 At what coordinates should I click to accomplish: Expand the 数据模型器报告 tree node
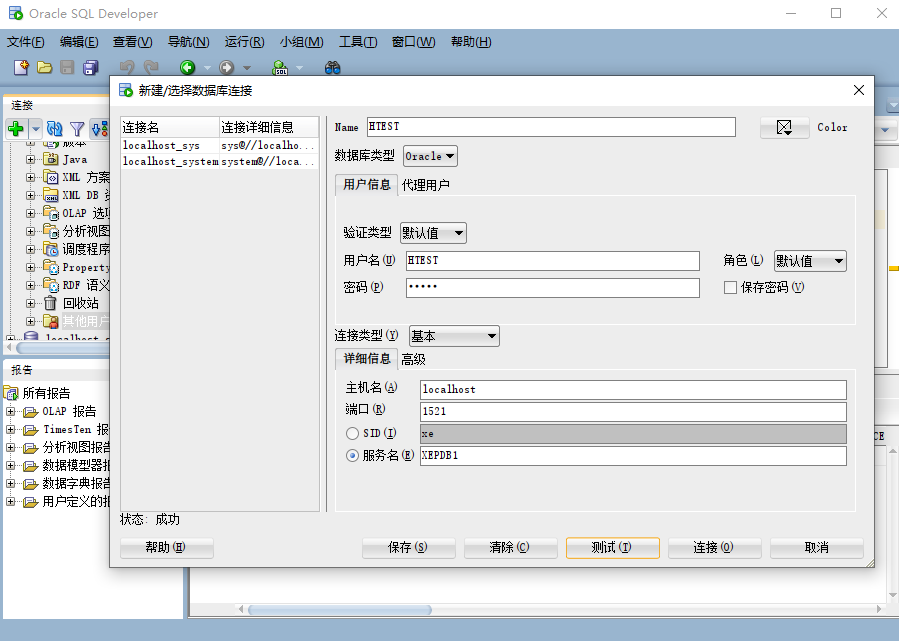(10, 466)
